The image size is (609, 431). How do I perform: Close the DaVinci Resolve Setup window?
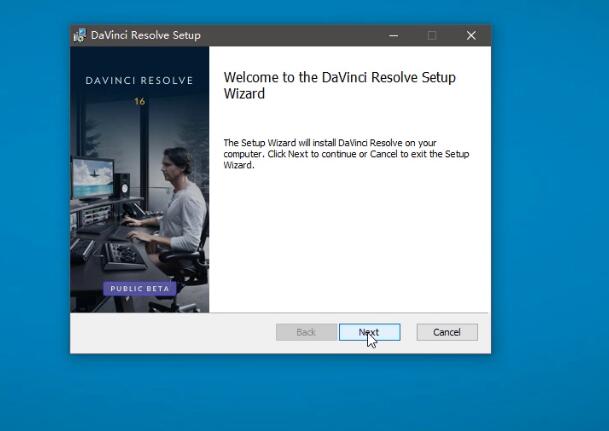tap(471, 36)
